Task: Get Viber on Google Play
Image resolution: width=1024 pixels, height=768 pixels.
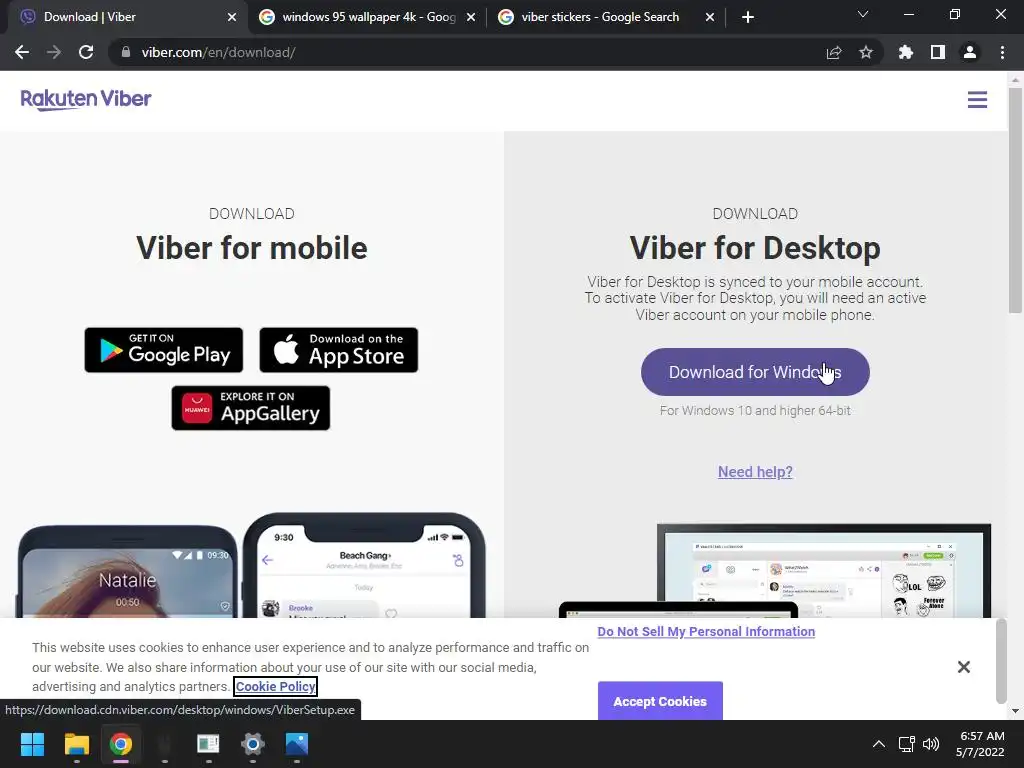Action: [x=163, y=350]
